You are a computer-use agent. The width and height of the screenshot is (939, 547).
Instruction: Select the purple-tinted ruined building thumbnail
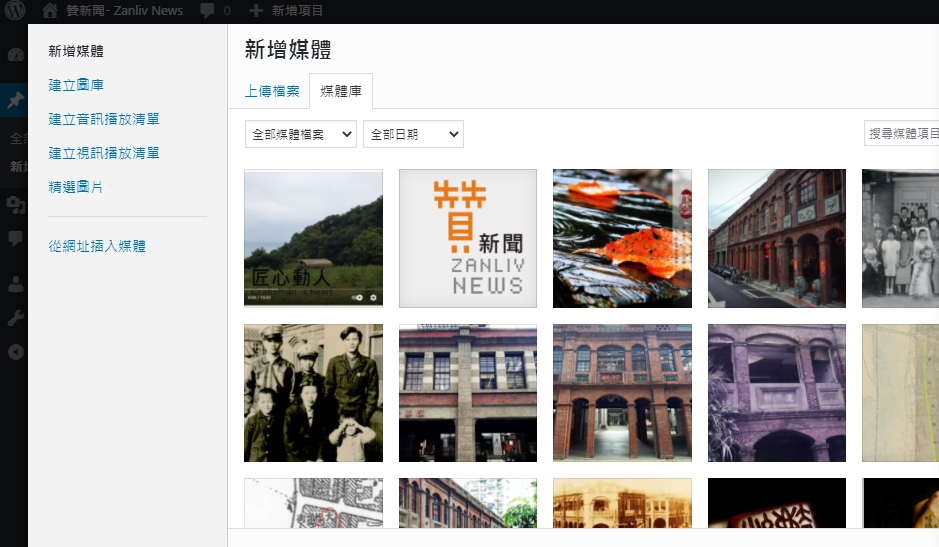[777, 393]
